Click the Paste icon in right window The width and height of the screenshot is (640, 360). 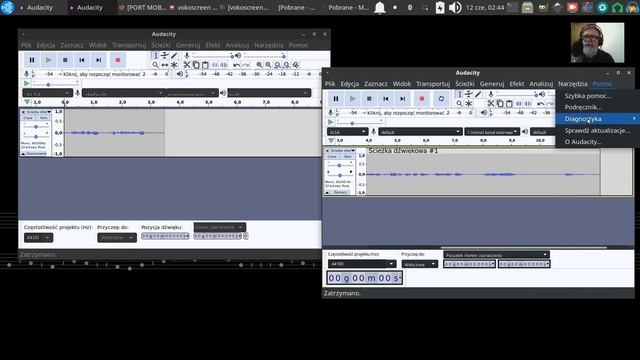[x=509, y=104]
